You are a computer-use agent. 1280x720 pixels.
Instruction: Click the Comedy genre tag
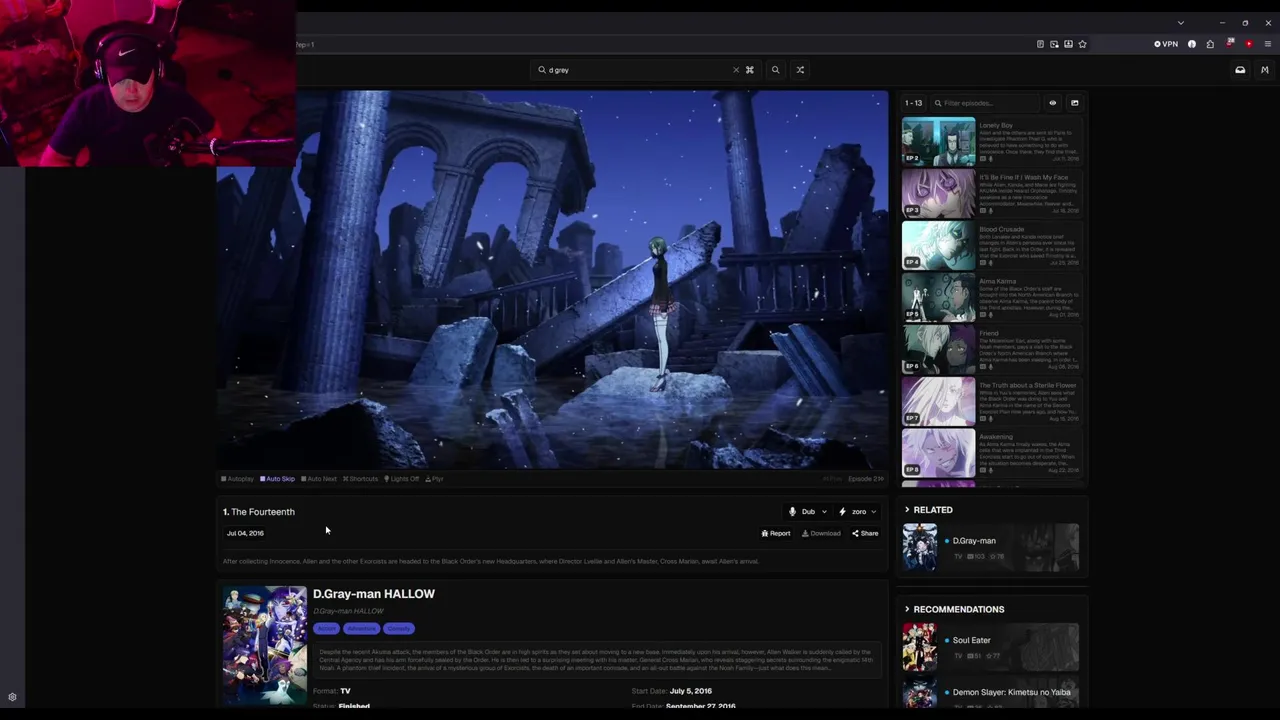click(x=399, y=629)
